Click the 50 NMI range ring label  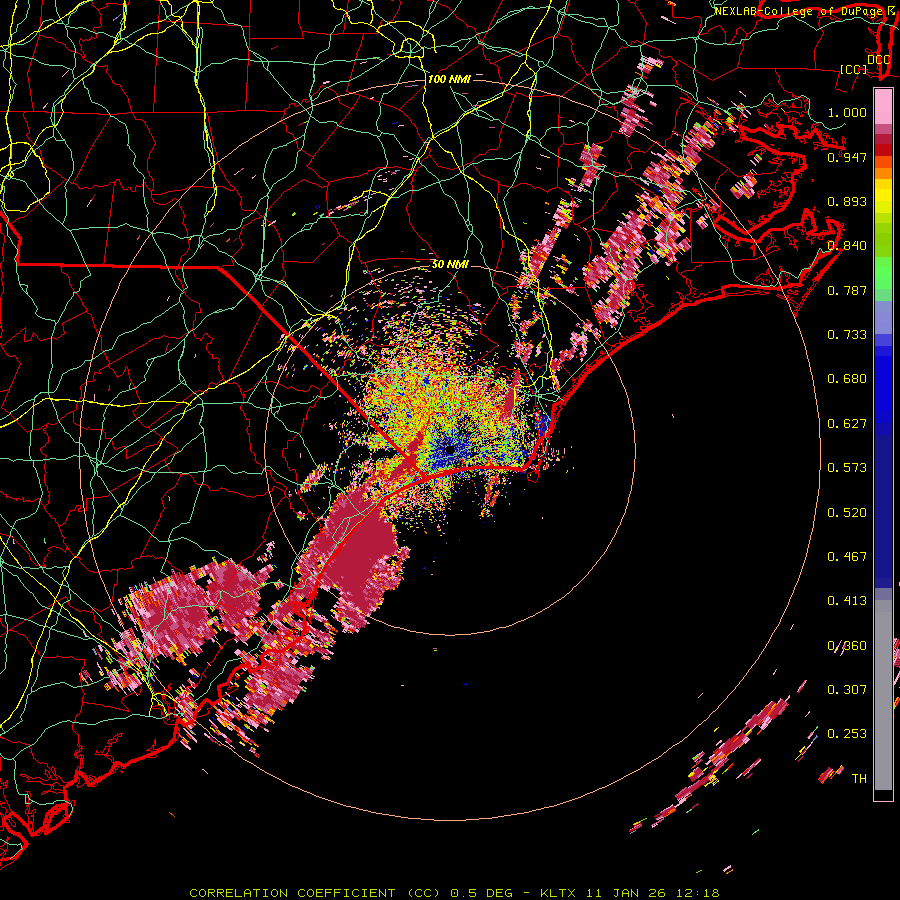tap(451, 265)
